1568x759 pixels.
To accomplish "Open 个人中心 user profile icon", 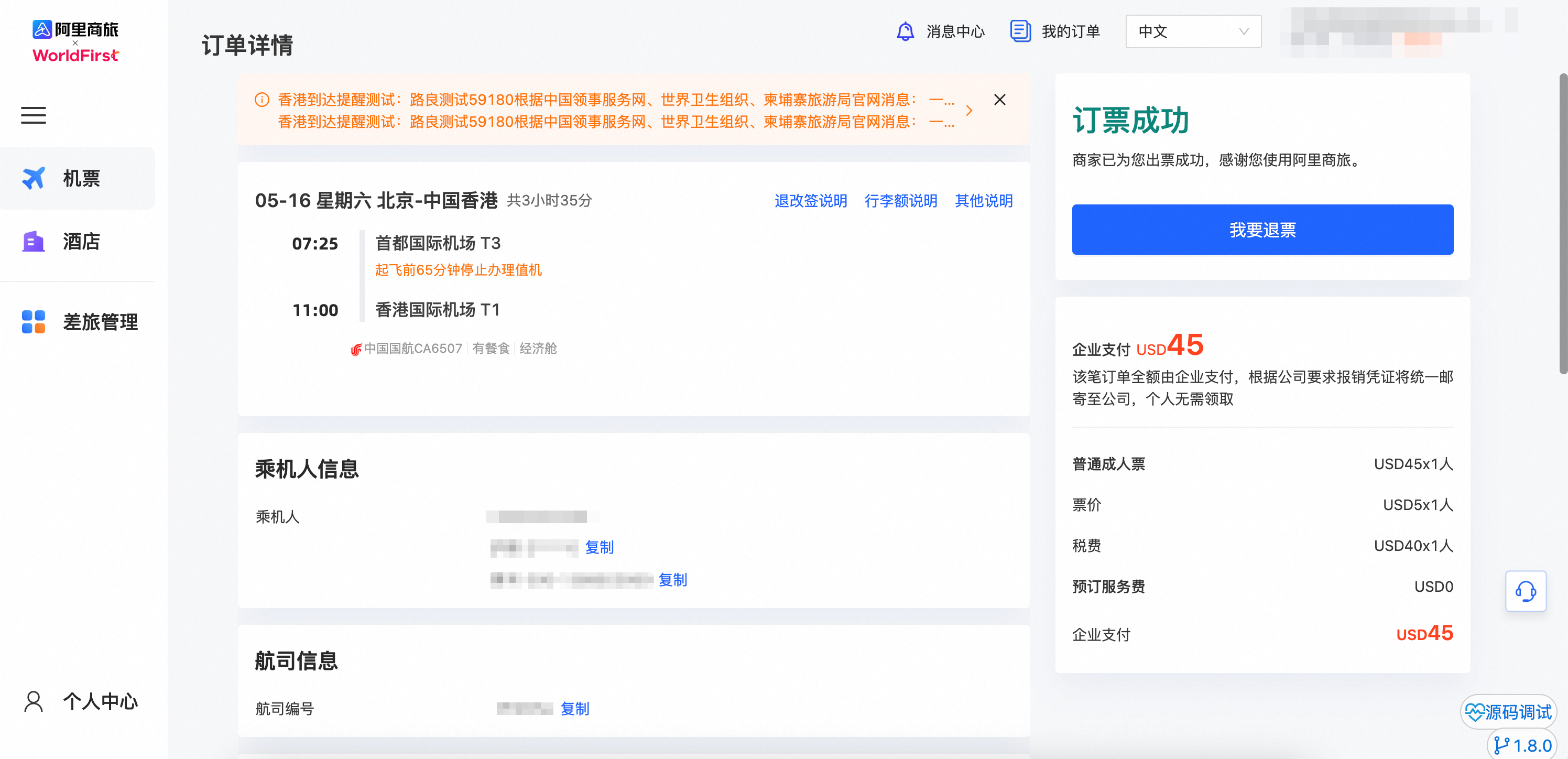I will [34, 701].
